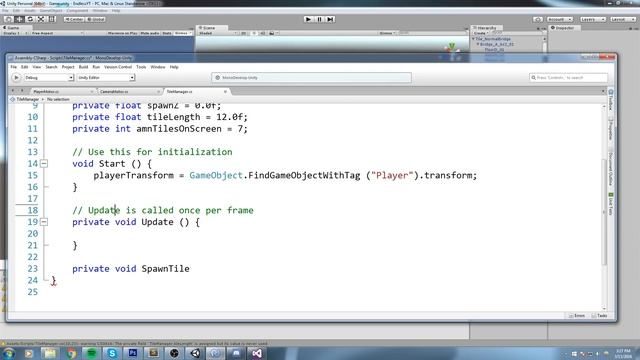
Task: Open Unity Account dropdown
Action: coord(560,19)
